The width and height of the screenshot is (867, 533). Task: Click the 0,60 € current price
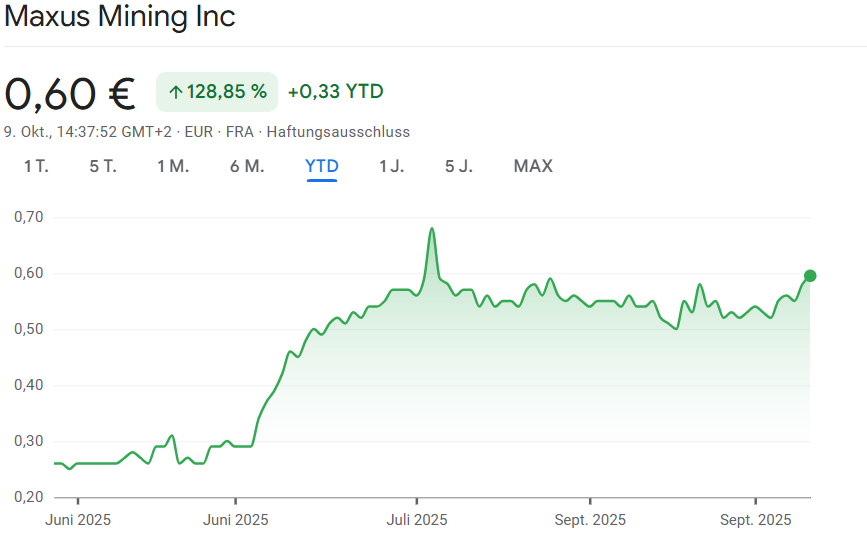70,93
